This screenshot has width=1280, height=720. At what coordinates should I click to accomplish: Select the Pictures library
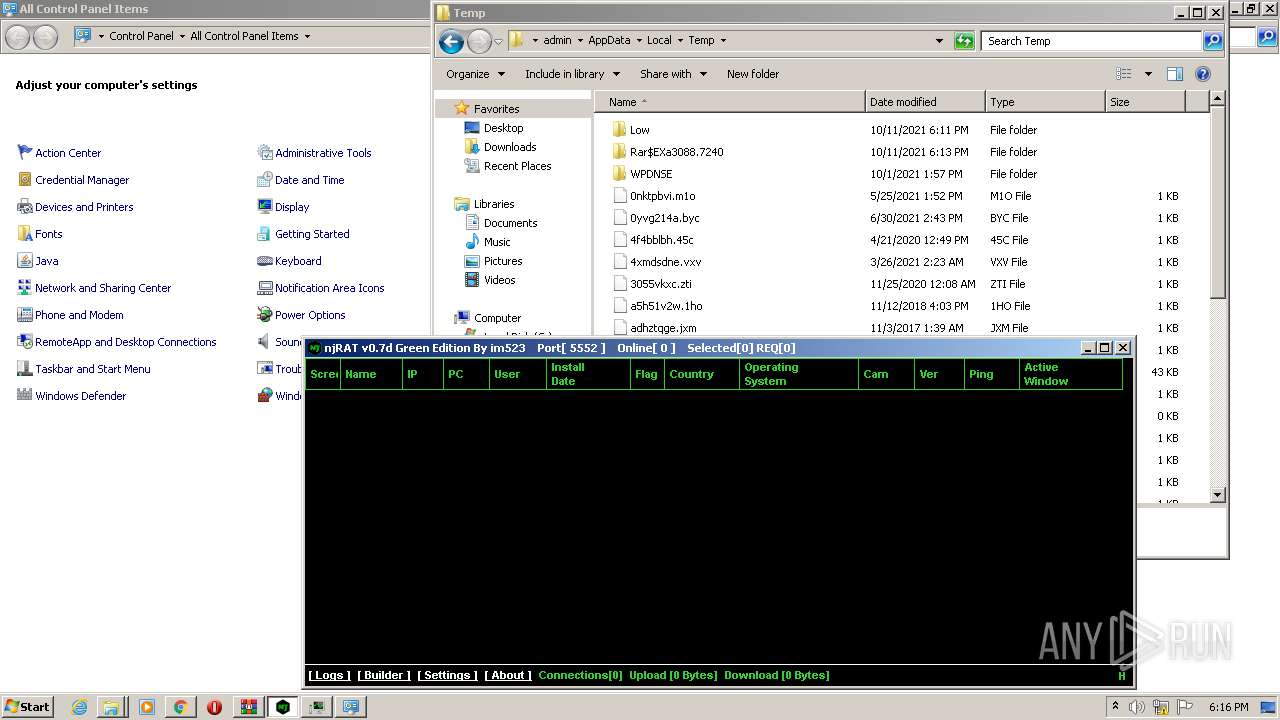pos(494,261)
